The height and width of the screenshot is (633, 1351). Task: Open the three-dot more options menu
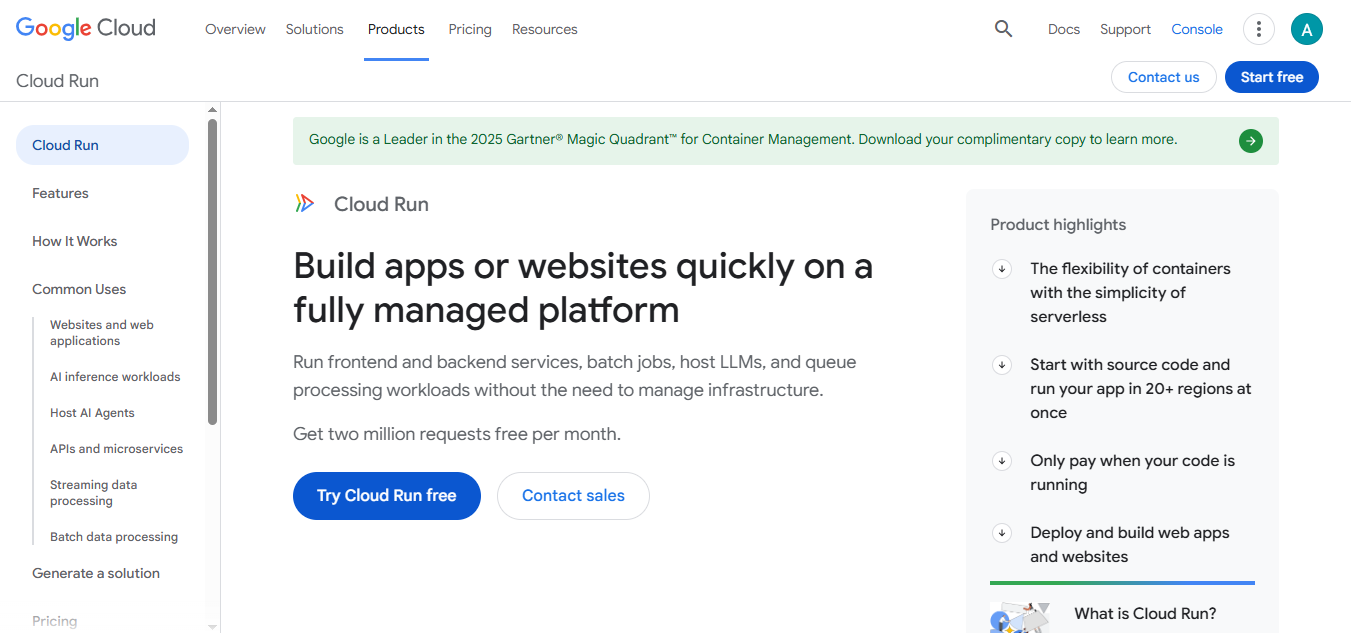pyautogui.click(x=1259, y=29)
